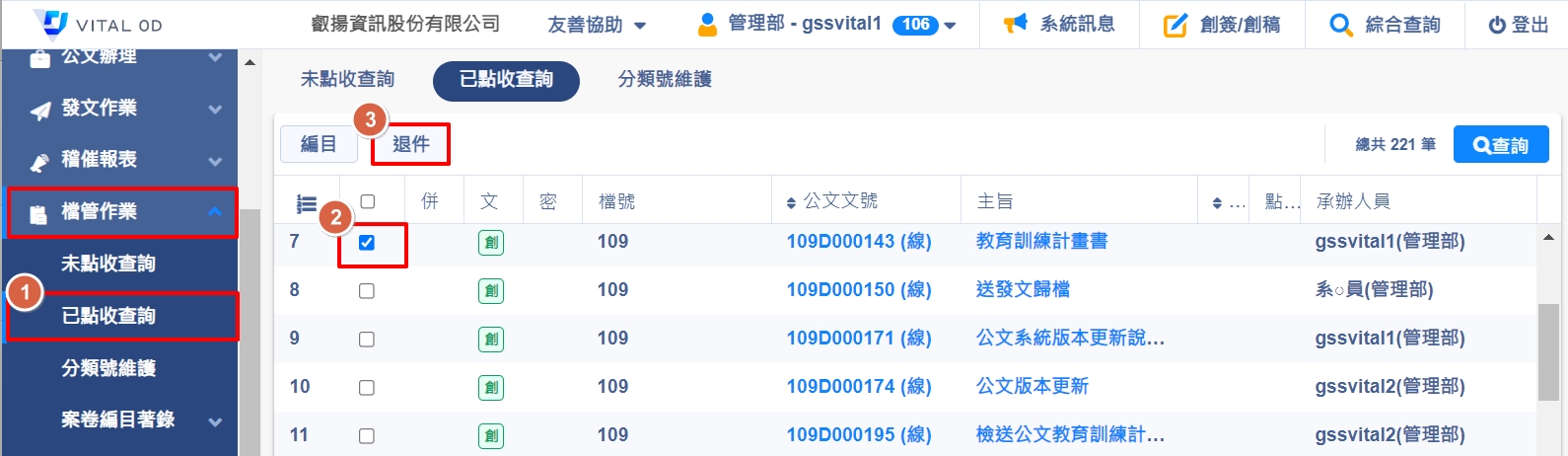Screen dimensions: 1568x456
Task: Switch to the 分類號維護 tab
Action: pyautogui.click(x=665, y=80)
